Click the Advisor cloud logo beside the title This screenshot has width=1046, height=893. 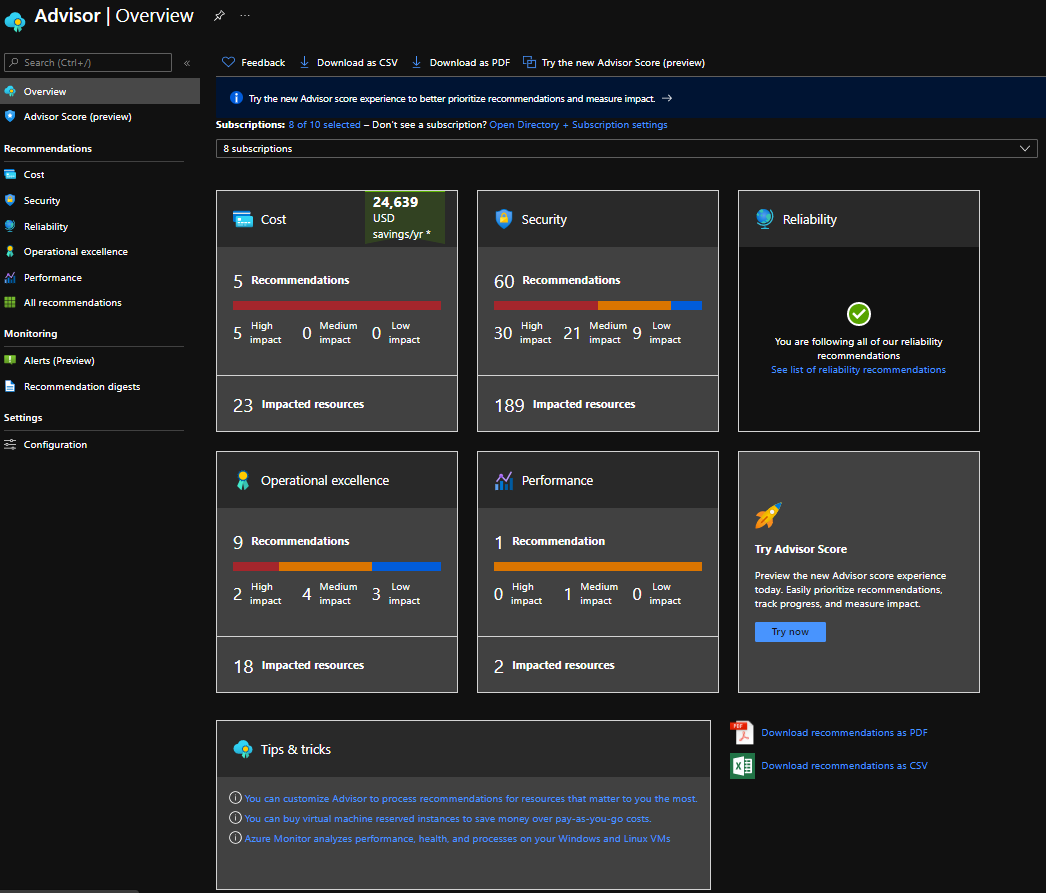[x=15, y=21]
